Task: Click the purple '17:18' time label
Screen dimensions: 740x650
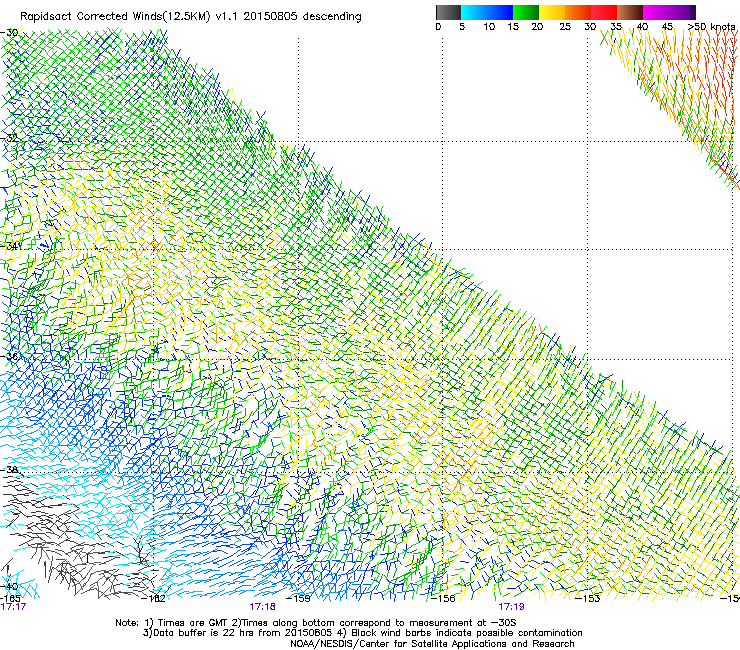Action: click(x=262, y=607)
